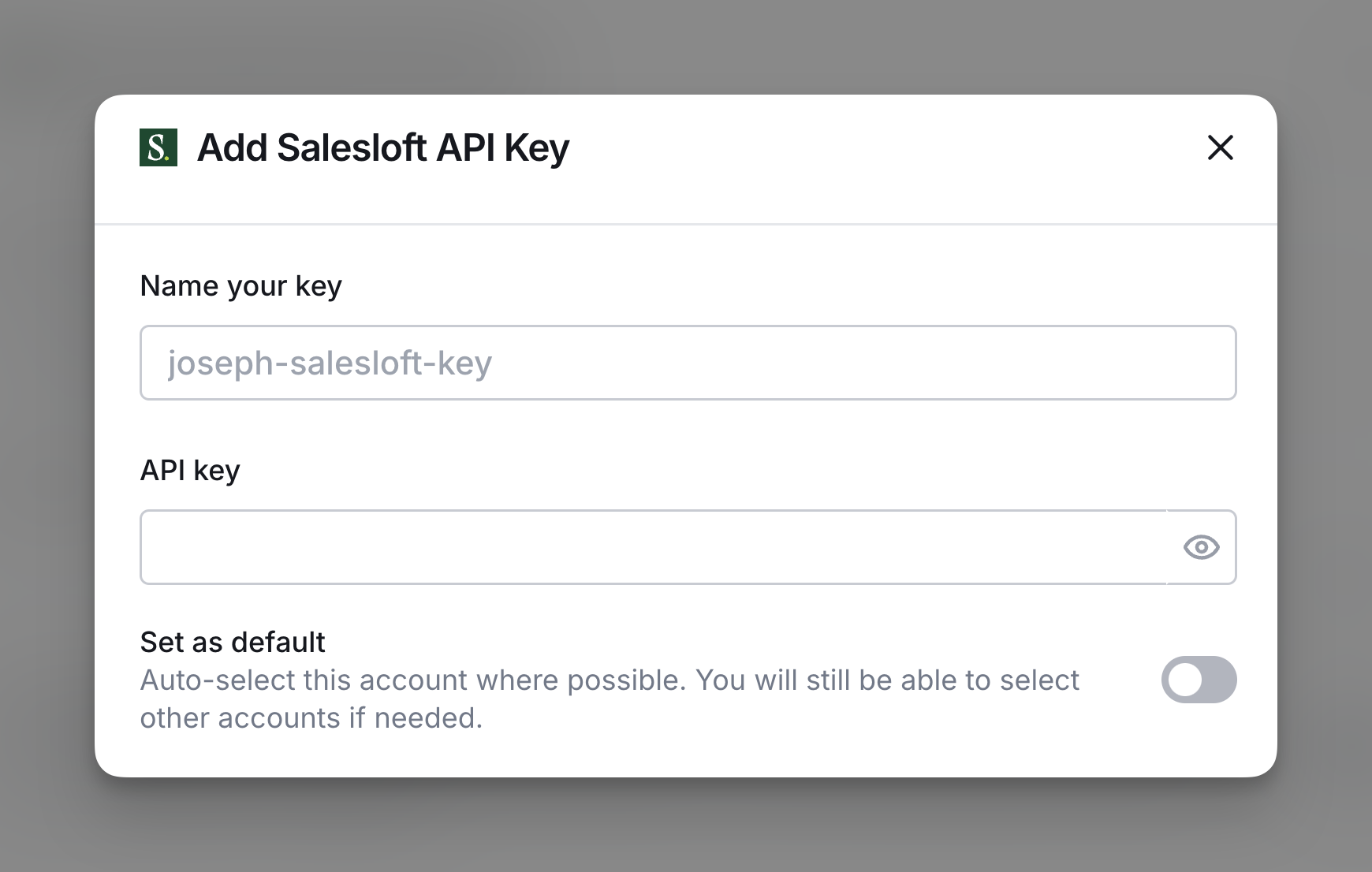This screenshot has width=1372, height=872.
Task: Click 'other accounts if needed.' helper text
Action: [x=311, y=718]
